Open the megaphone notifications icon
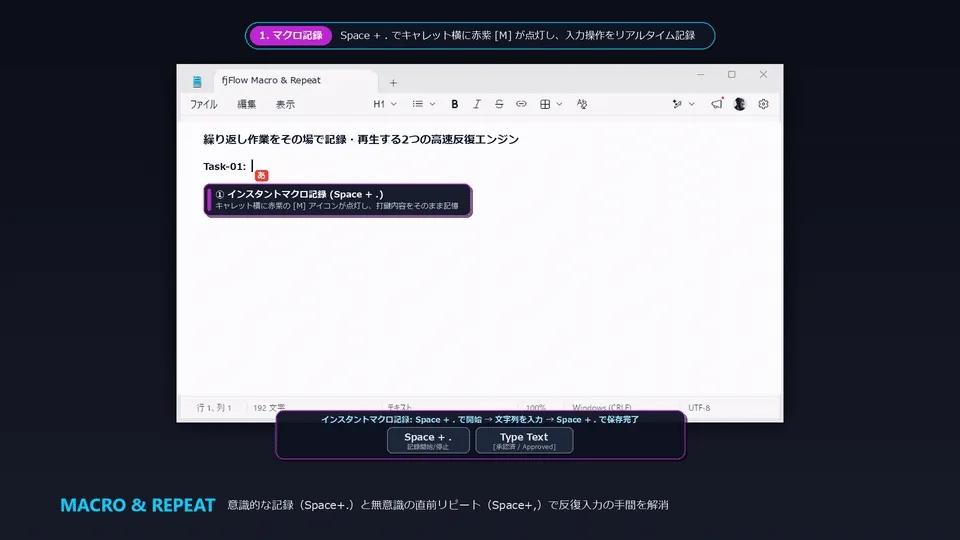The image size is (960, 540). pyautogui.click(x=716, y=104)
